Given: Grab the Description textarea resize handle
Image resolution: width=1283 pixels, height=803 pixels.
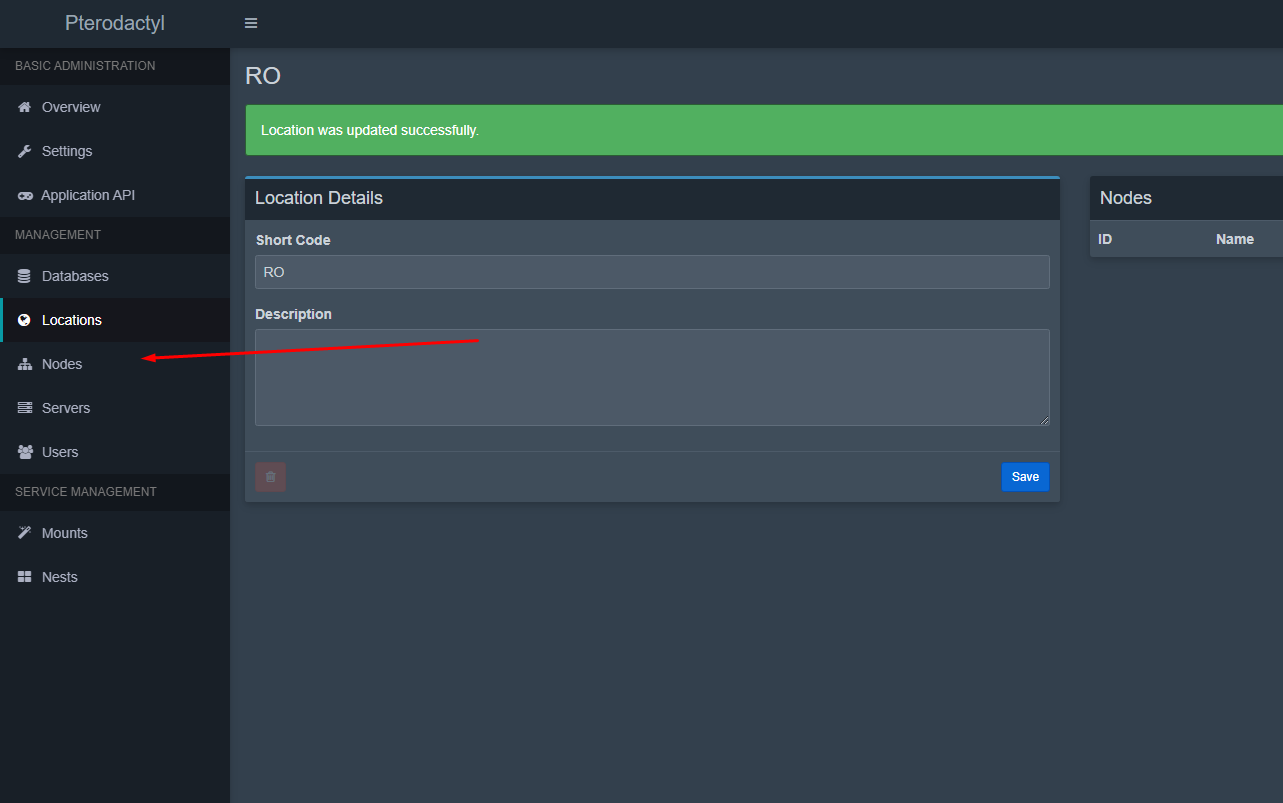Looking at the screenshot, I should click(x=1045, y=421).
